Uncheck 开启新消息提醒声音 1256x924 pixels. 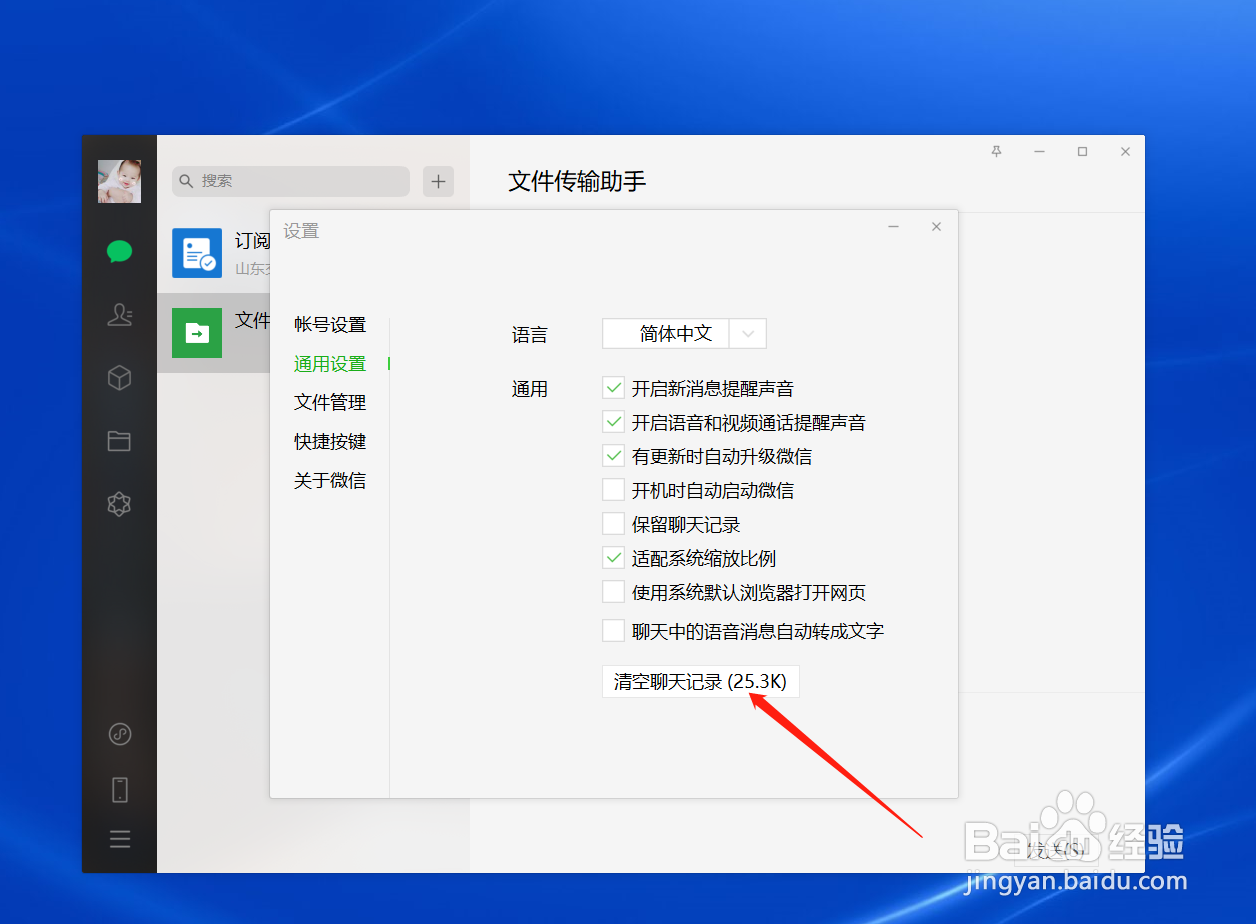click(x=613, y=388)
